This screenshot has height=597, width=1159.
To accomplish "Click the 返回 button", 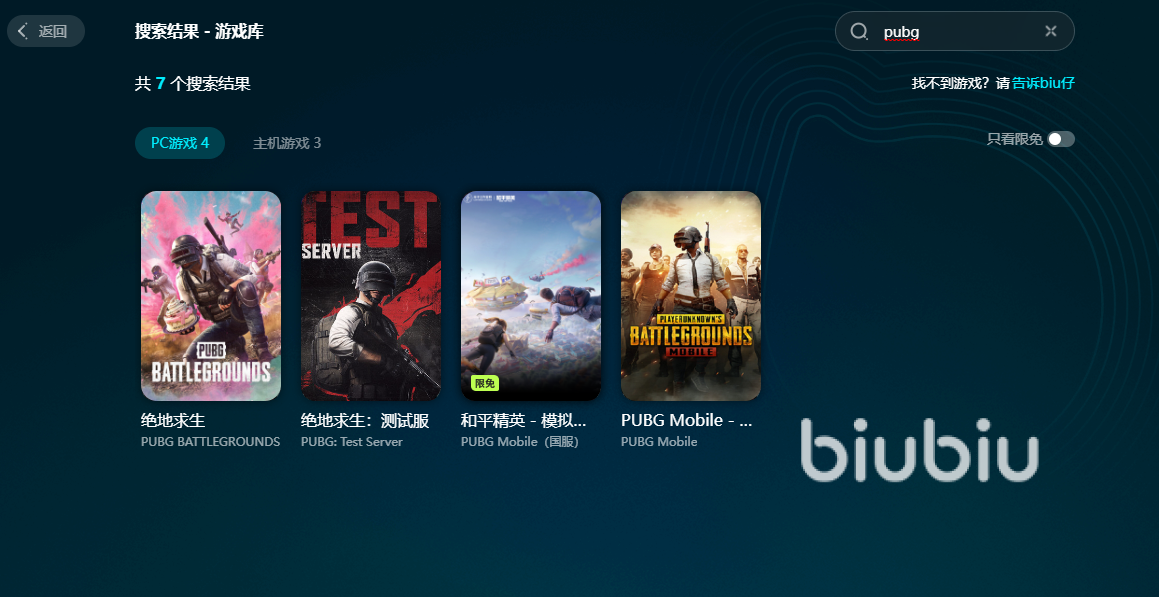I will pyautogui.click(x=46, y=31).
